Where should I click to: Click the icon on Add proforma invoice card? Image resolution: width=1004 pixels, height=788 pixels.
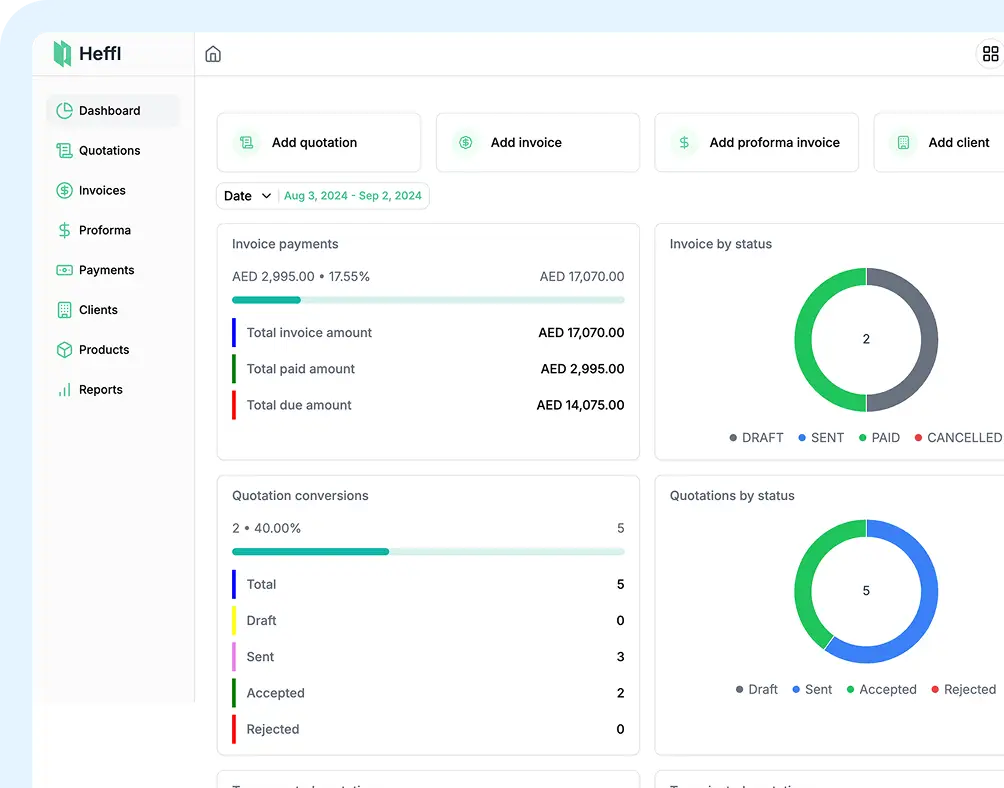coord(684,143)
